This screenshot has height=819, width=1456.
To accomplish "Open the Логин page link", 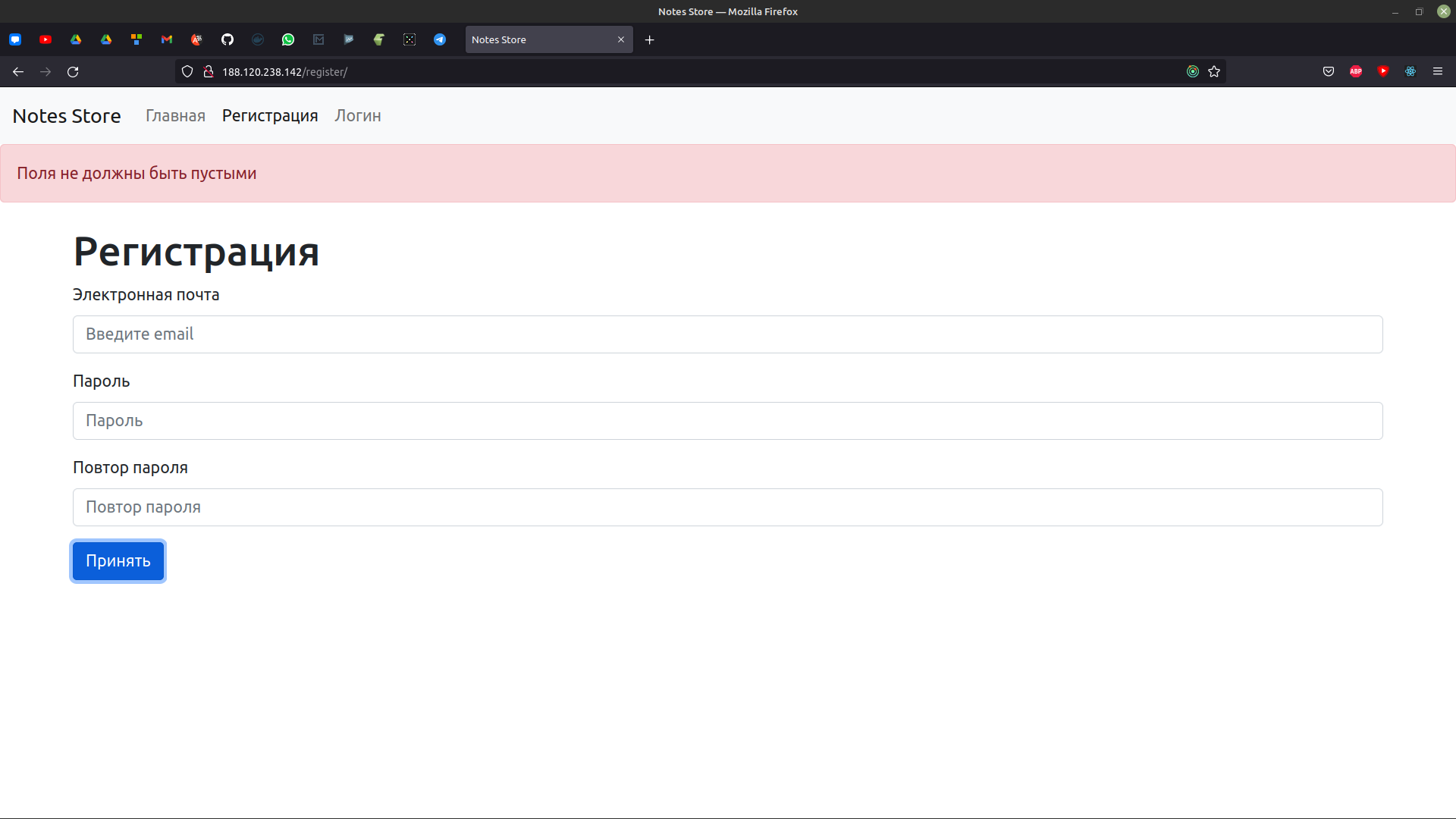I will (358, 116).
